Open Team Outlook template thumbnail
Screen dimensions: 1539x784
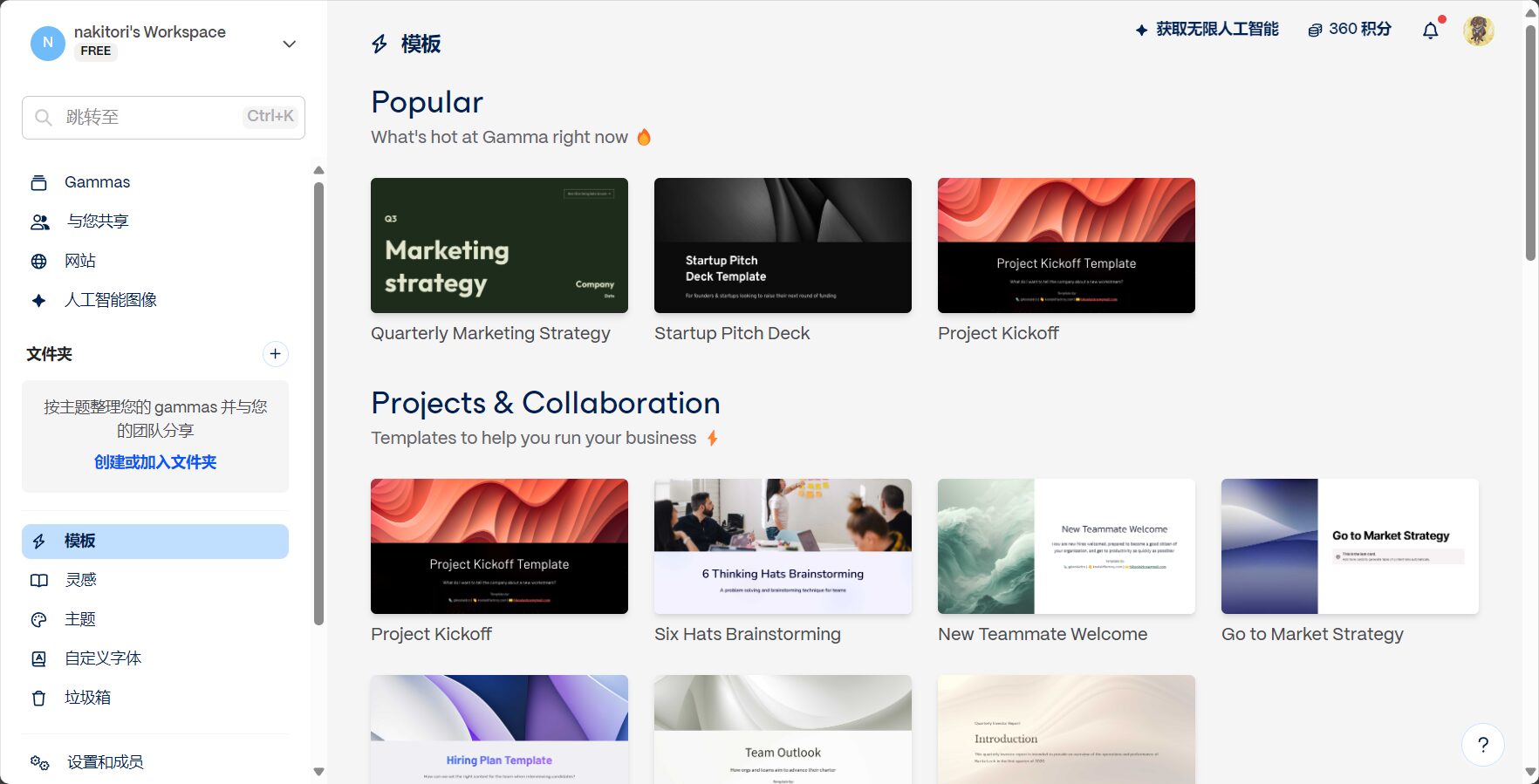tap(783, 730)
